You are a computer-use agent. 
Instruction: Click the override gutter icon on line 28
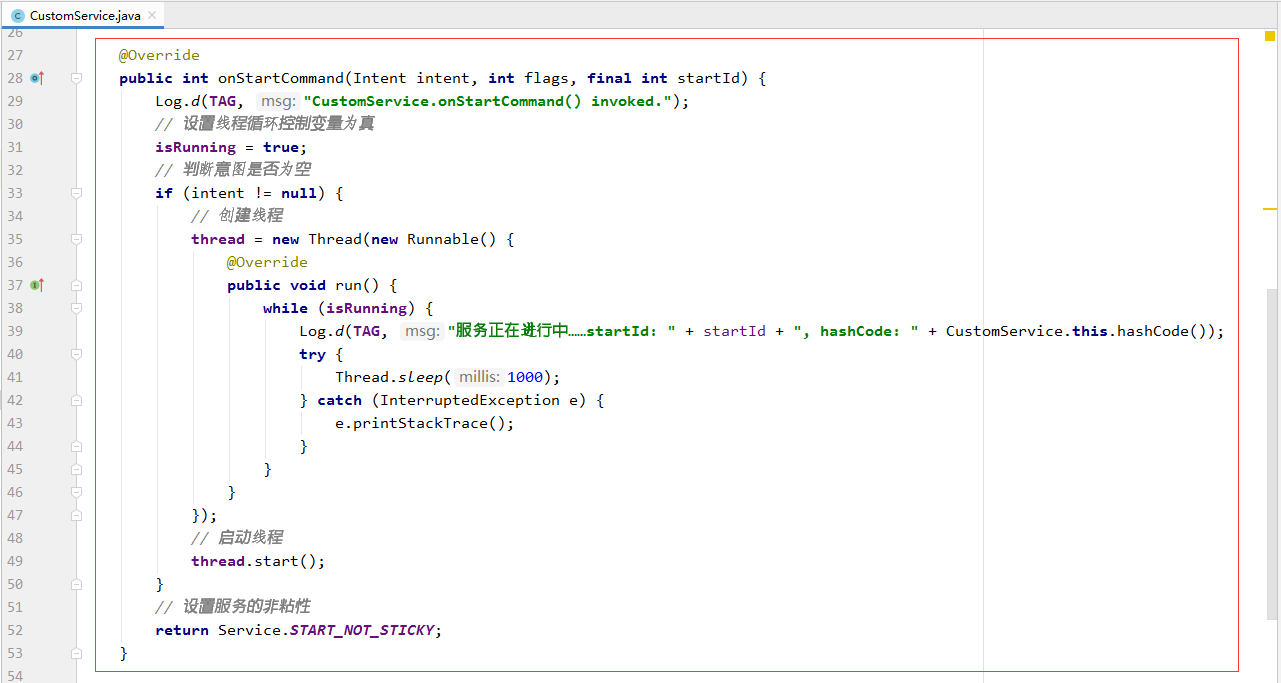(x=37, y=78)
